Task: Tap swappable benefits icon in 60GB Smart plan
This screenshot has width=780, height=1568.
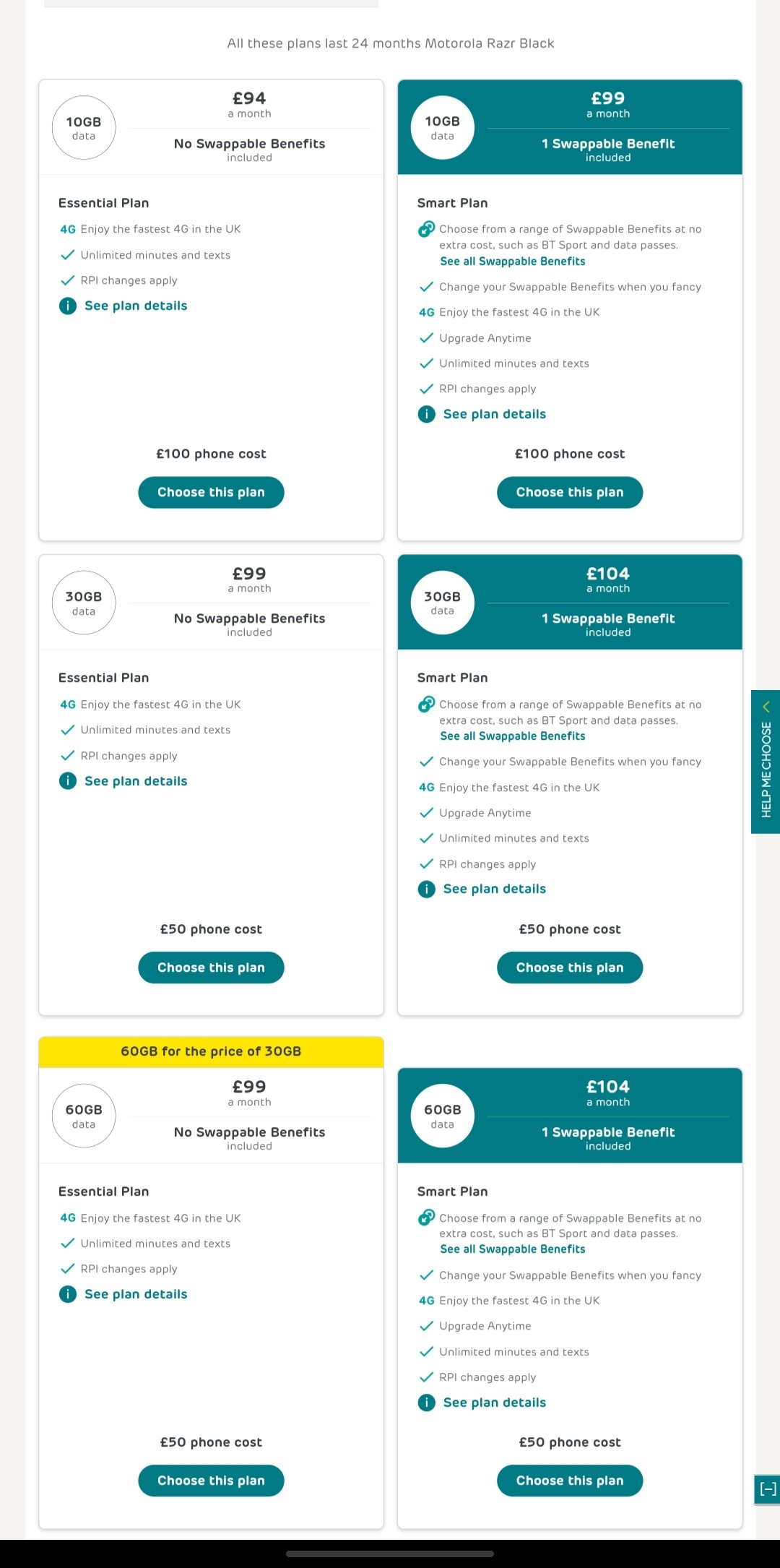Action: pos(427,1218)
